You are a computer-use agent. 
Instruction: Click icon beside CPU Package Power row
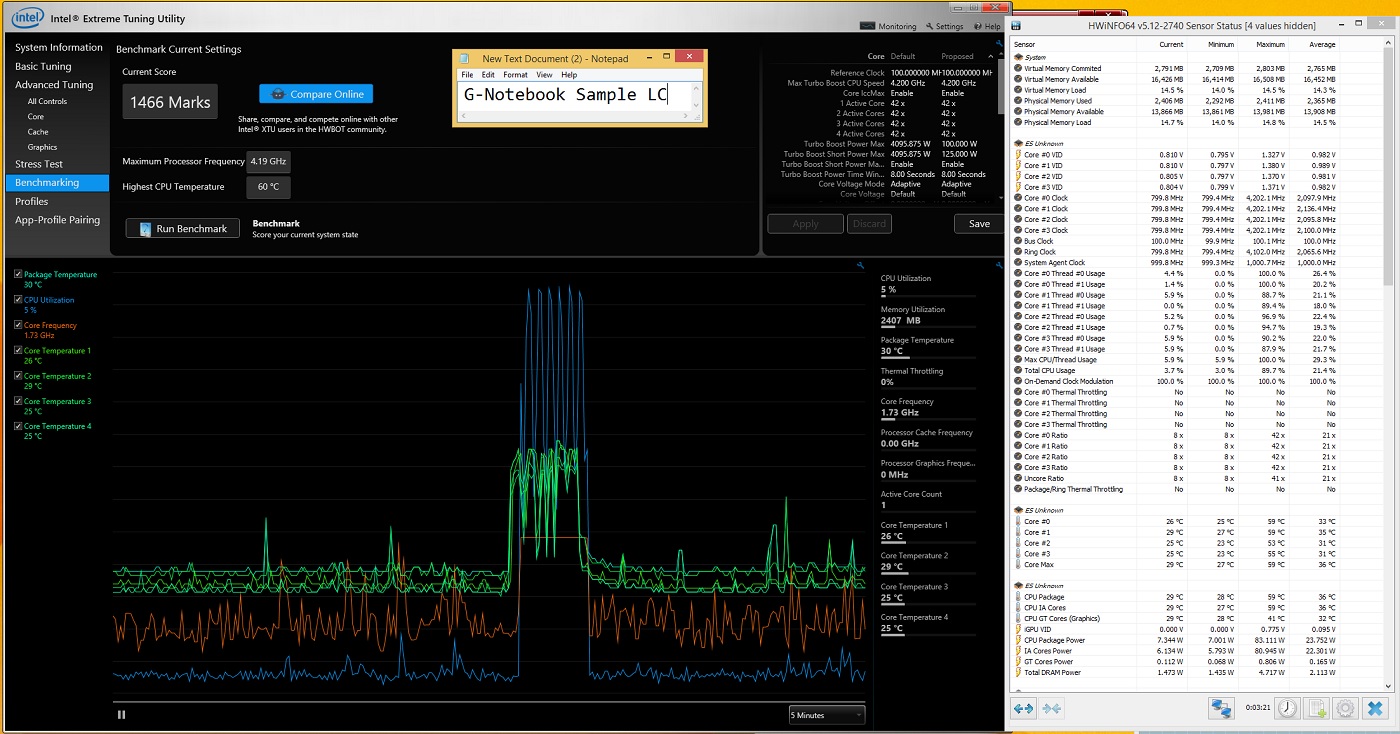[1018, 640]
